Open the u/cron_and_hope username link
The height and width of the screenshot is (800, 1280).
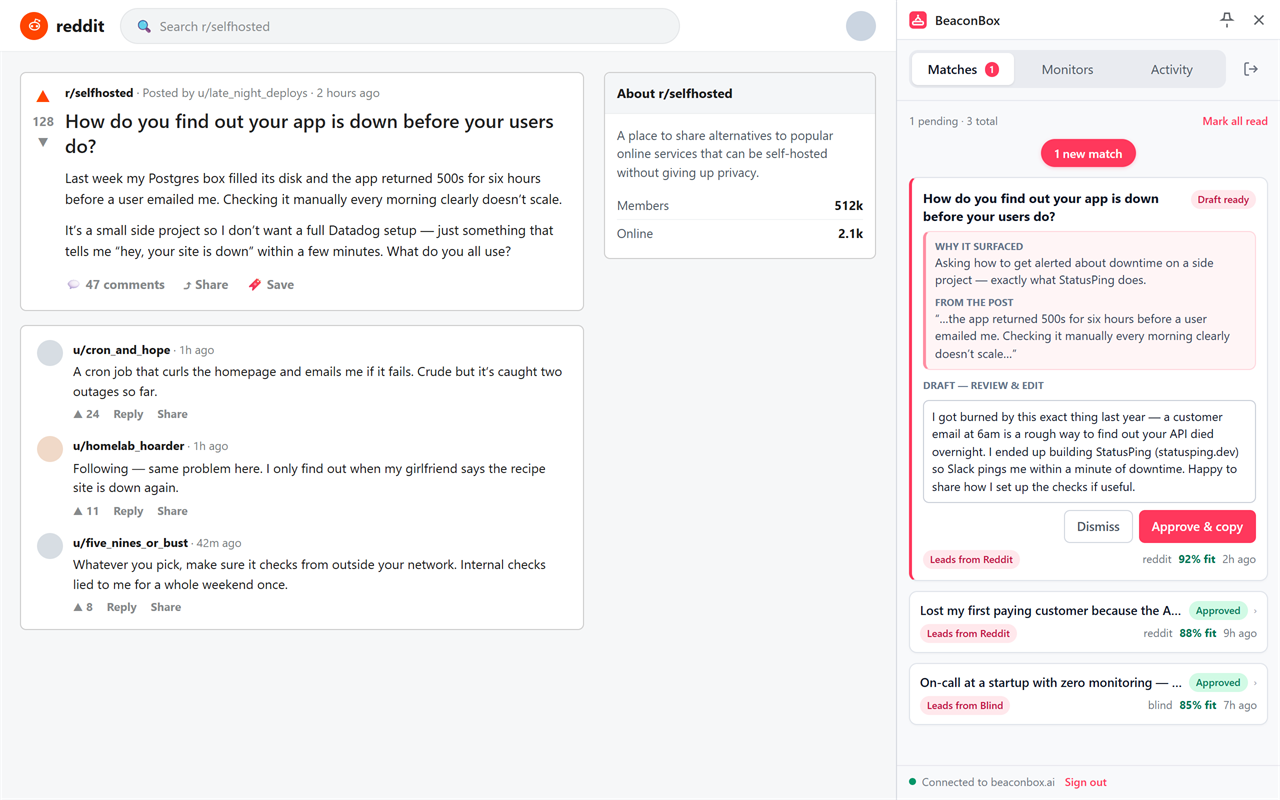(122, 350)
